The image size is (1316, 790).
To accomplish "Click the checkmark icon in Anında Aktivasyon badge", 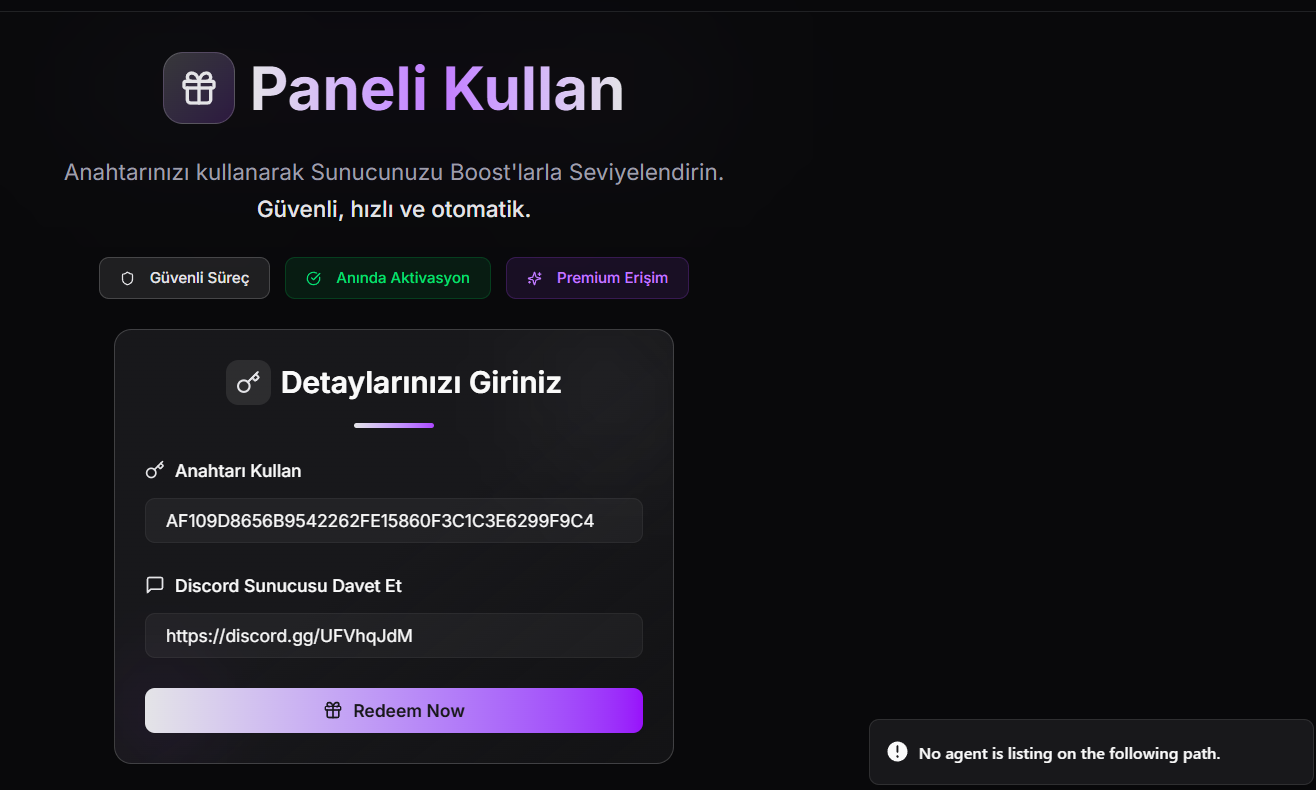I will coord(313,278).
